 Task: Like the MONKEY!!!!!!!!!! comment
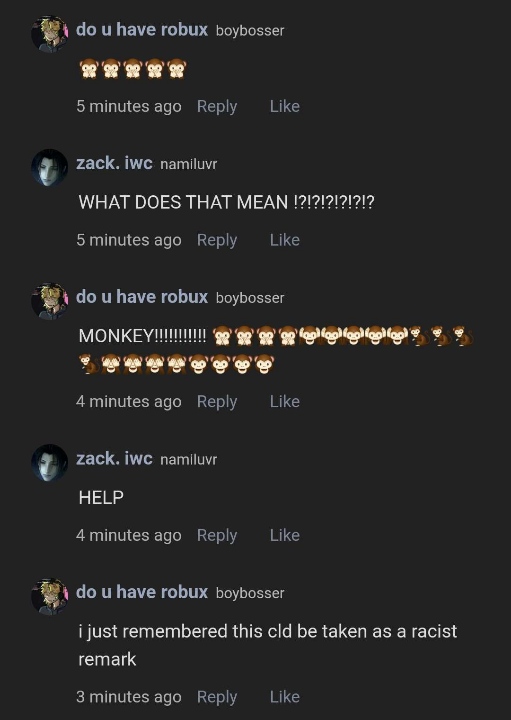coord(285,401)
